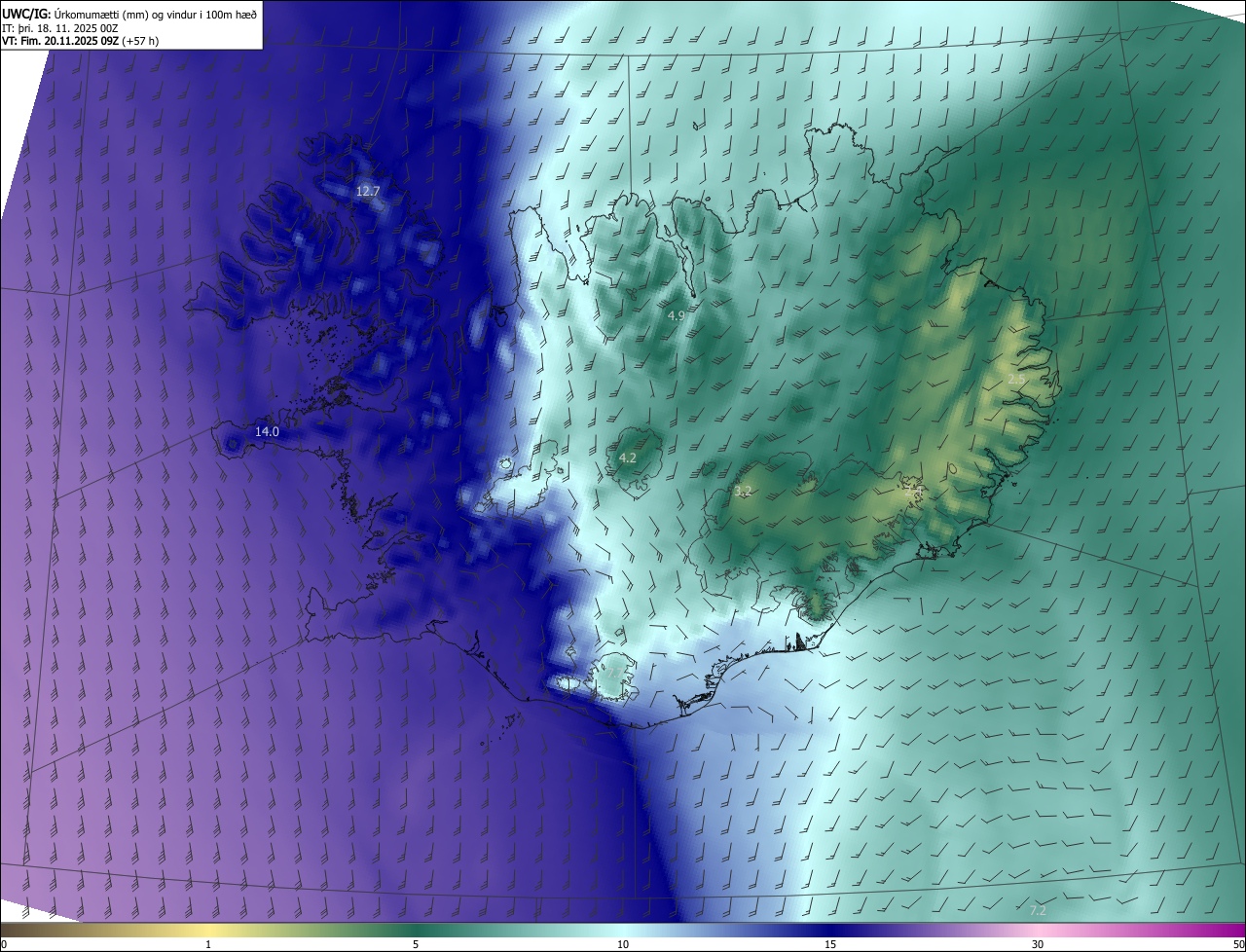Click the 7.2 value label on the map
Viewport: 1246px width, 952px height.
pos(1038,910)
